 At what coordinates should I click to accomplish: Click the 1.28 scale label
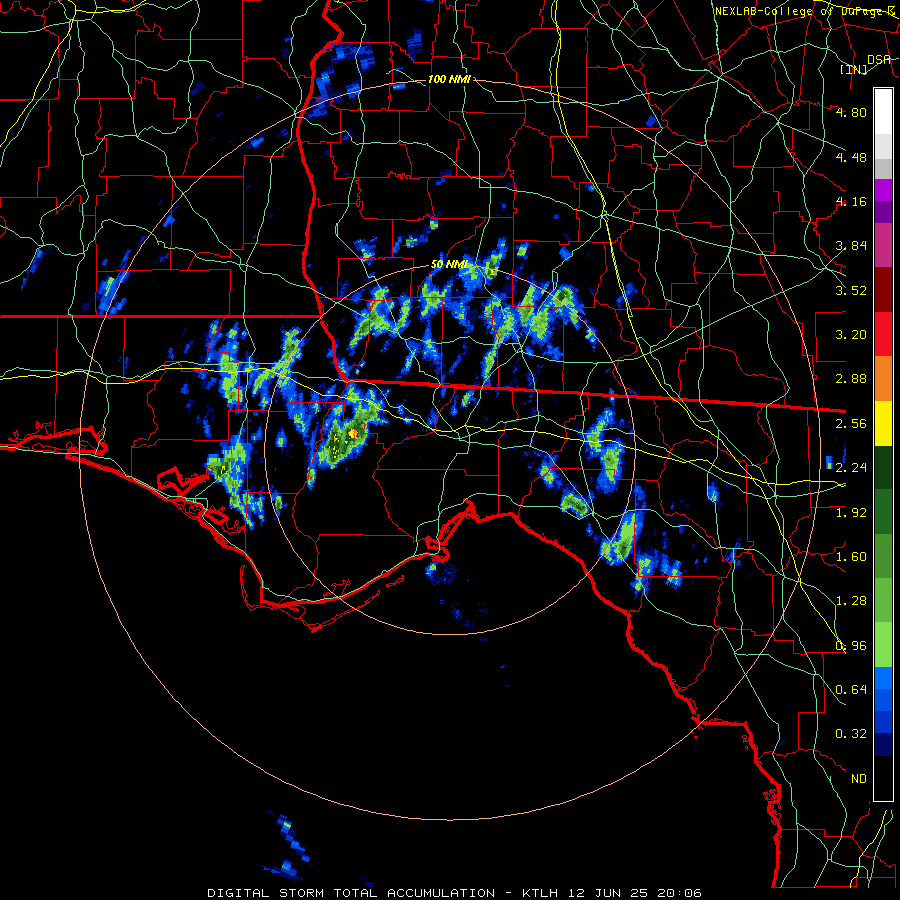(851, 601)
